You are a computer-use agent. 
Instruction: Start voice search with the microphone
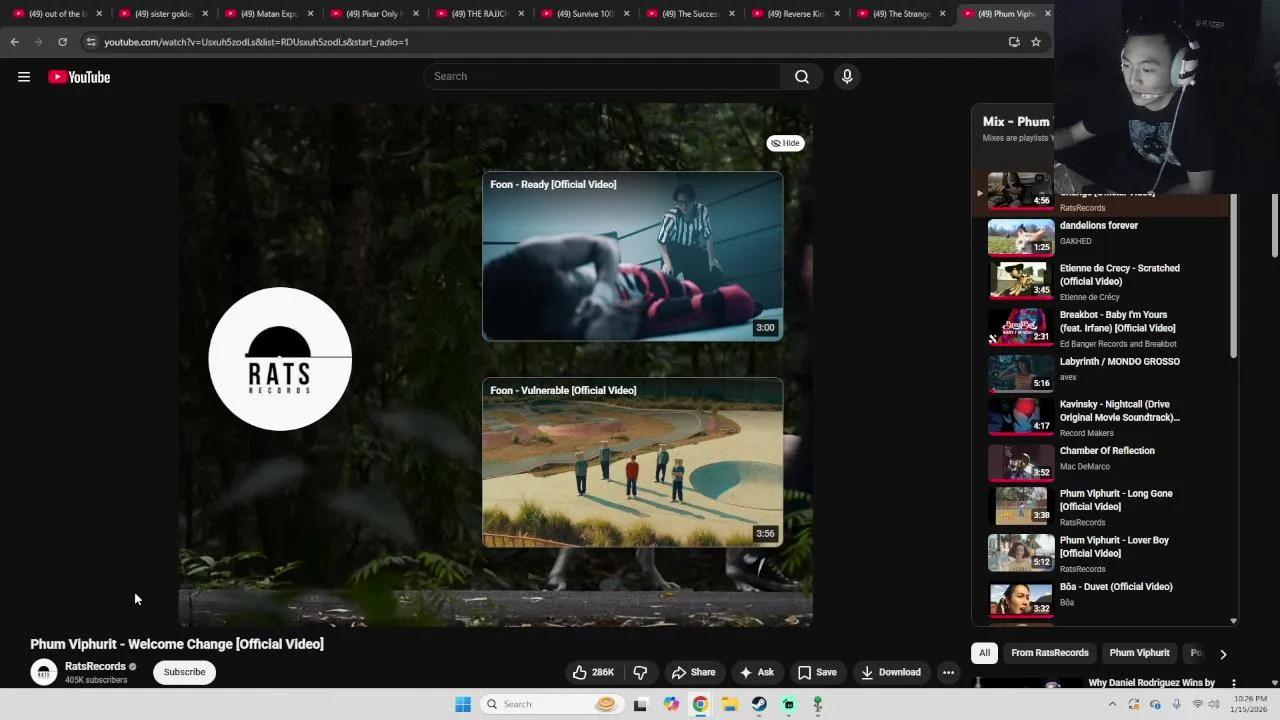[x=847, y=77]
